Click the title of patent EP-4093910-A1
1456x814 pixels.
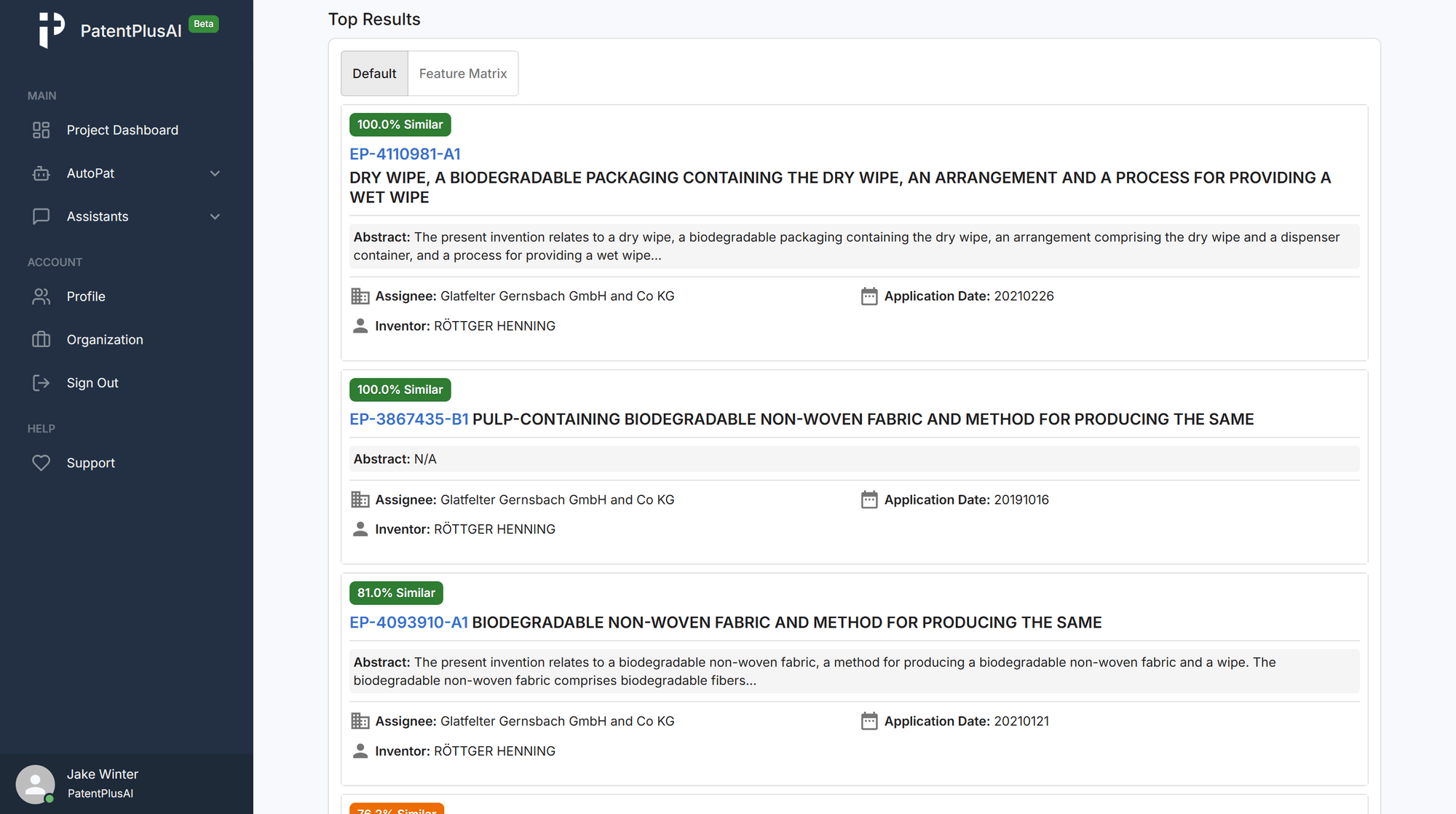tap(787, 623)
